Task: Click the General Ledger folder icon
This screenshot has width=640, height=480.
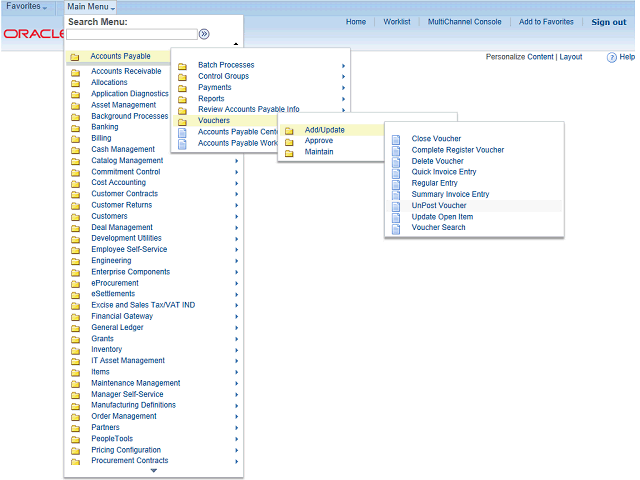Action: pos(75,328)
